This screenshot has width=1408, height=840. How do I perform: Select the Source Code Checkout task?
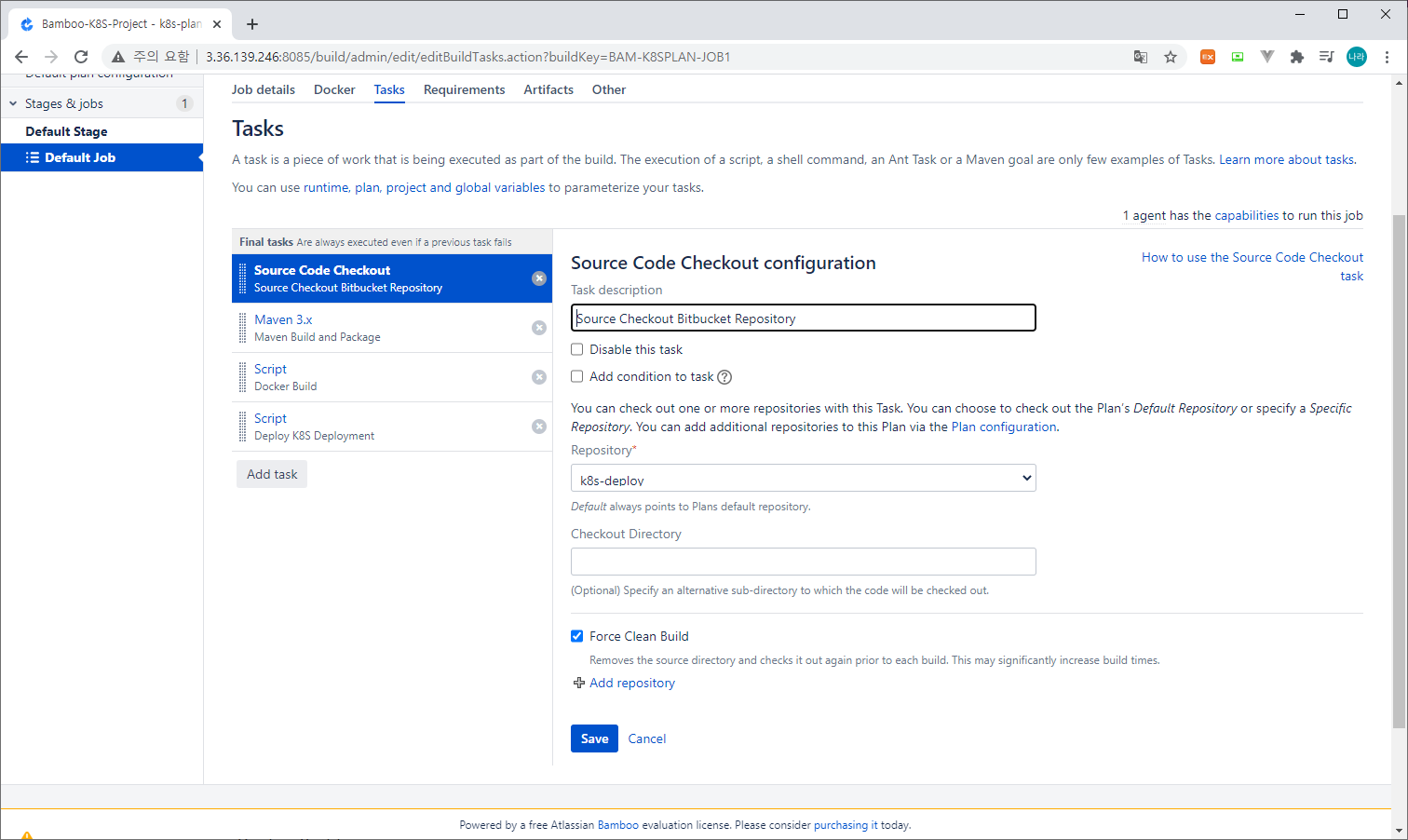tap(392, 278)
